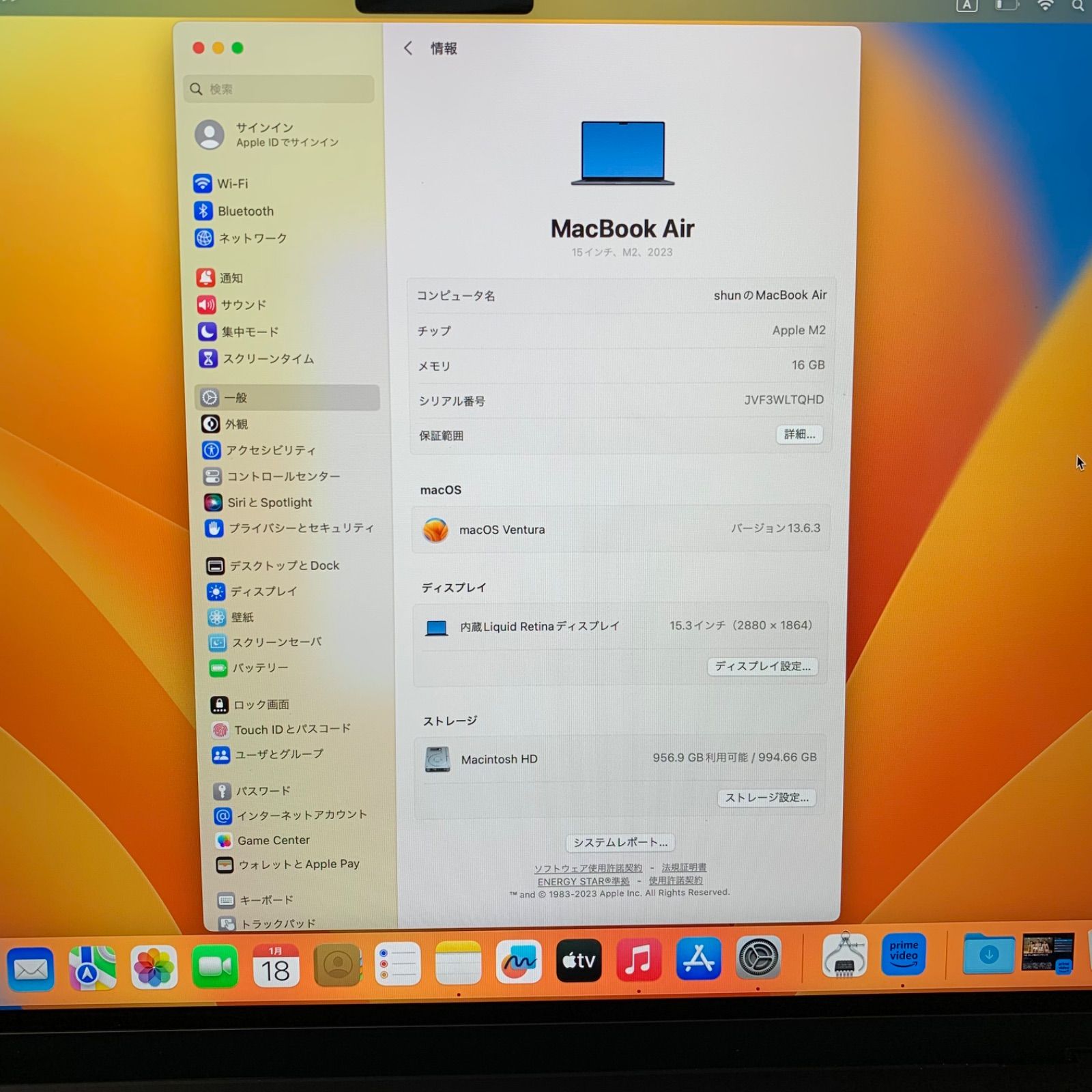Open Reminders from the Dock
1092x1092 pixels.
coord(397,963)
